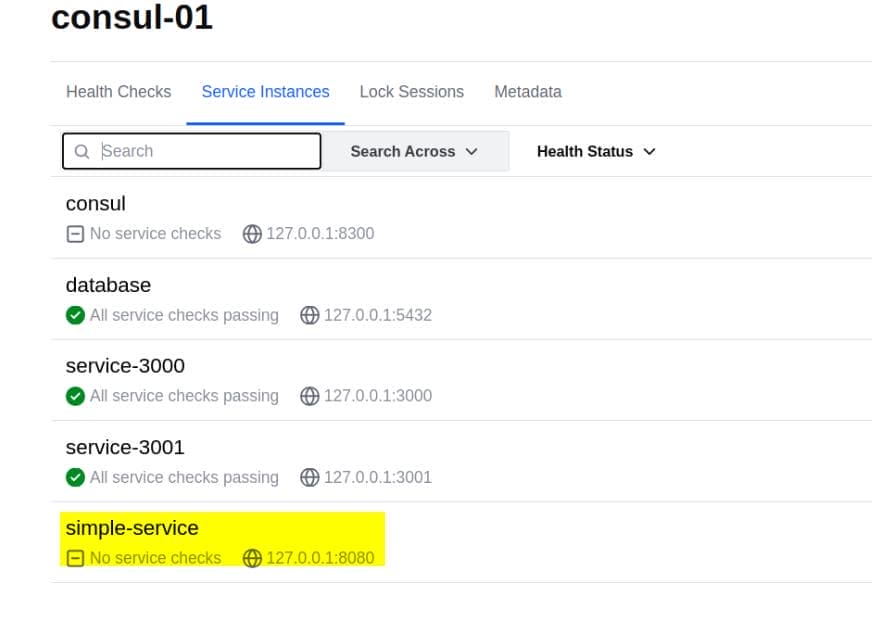Open the service-3001 instance
This screenshot has width=872, height=621.
[x=125, y=447]
